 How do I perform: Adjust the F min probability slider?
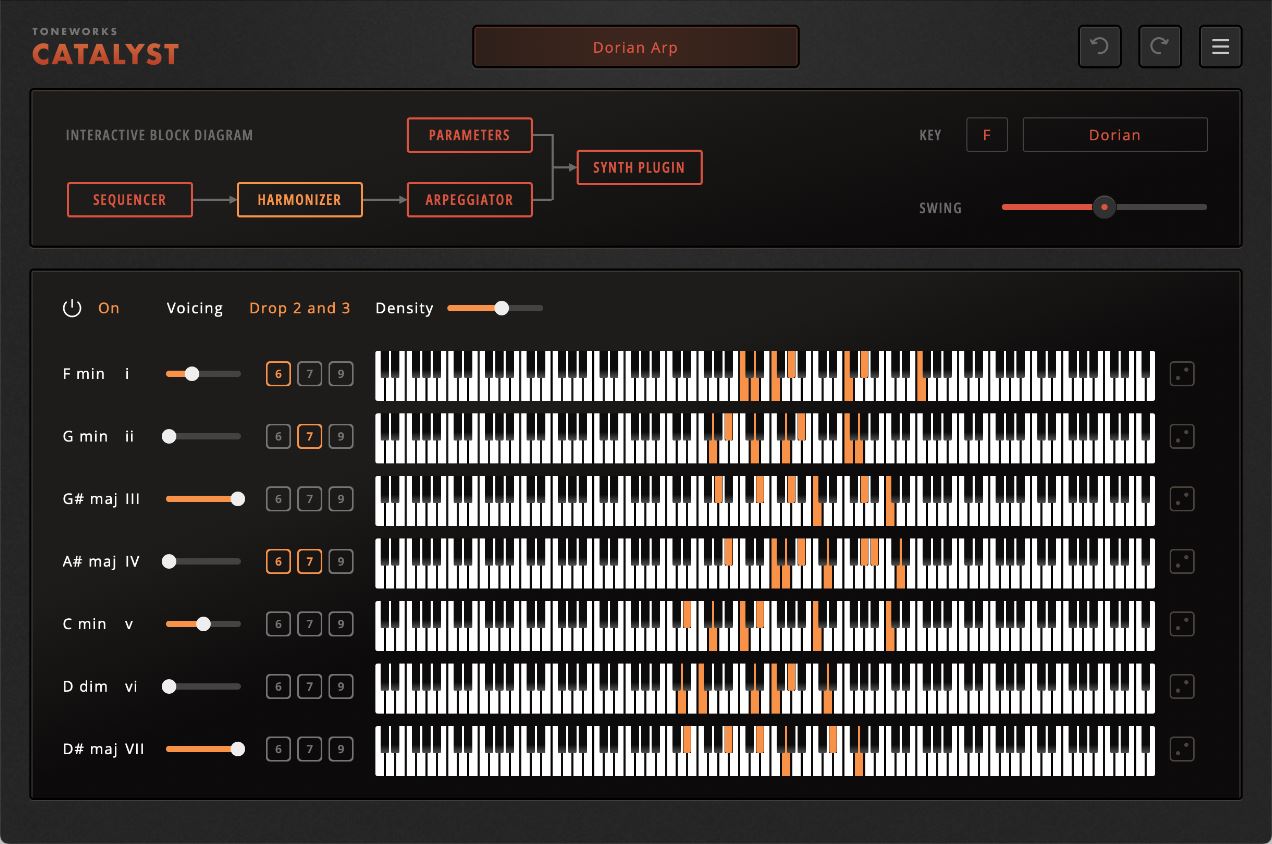pos(204,374)
